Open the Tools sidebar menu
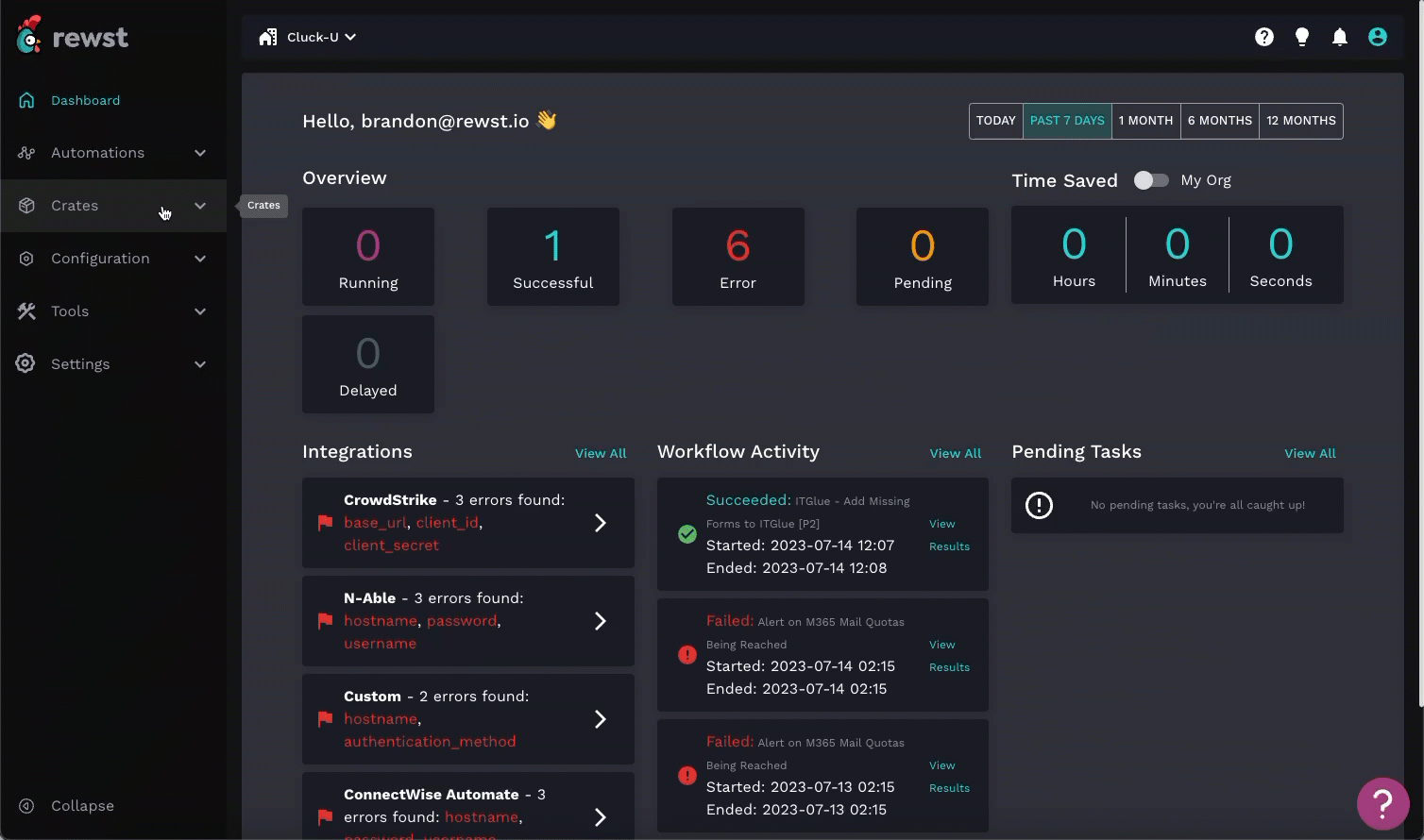The image size is (1424, 840). point(113,311)
